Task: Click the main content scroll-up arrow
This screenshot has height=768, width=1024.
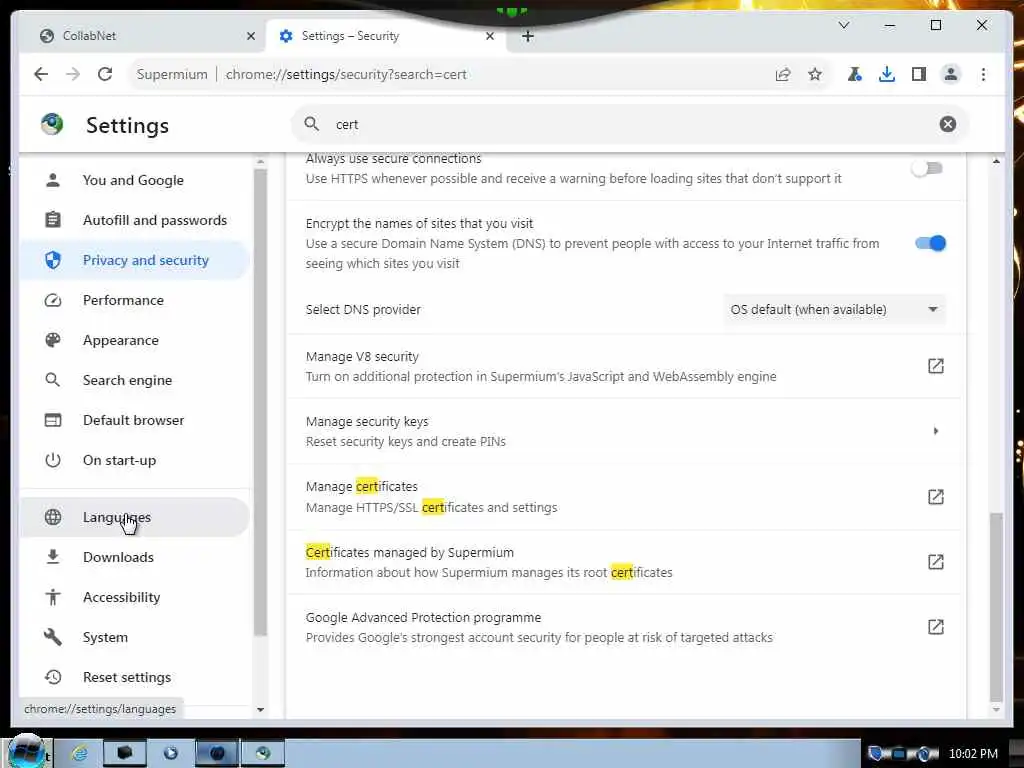Action: tap(996, 161)
